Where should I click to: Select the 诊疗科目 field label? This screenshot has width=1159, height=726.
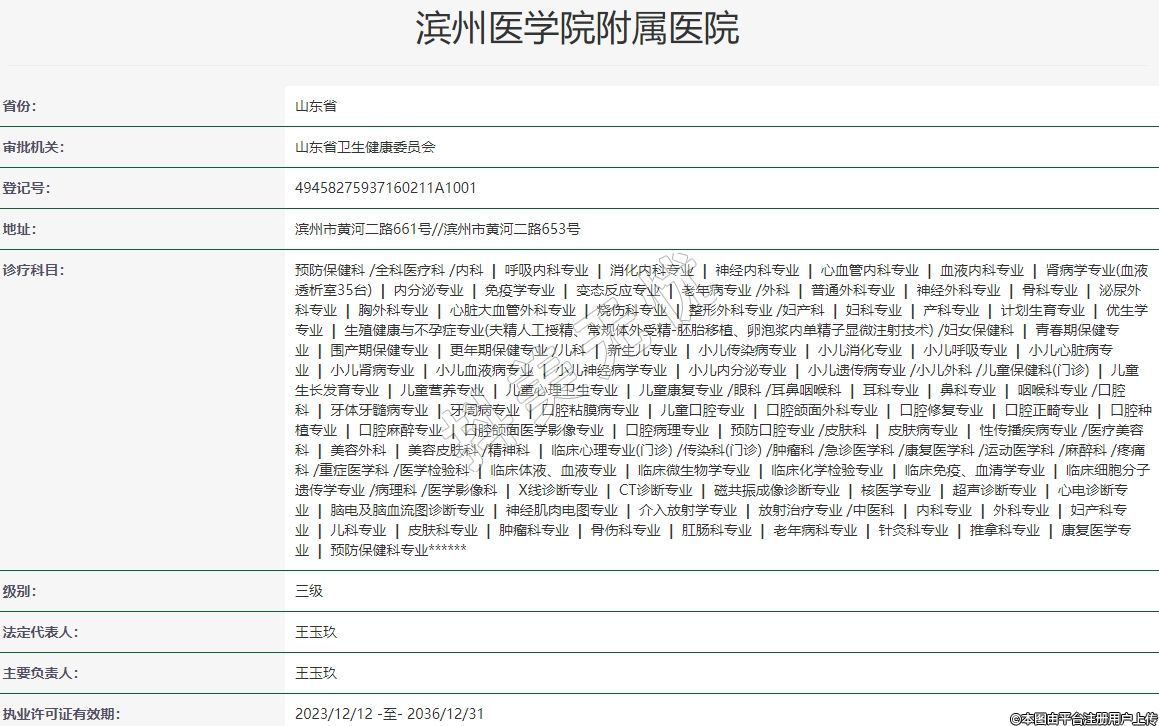pos(33,270)
